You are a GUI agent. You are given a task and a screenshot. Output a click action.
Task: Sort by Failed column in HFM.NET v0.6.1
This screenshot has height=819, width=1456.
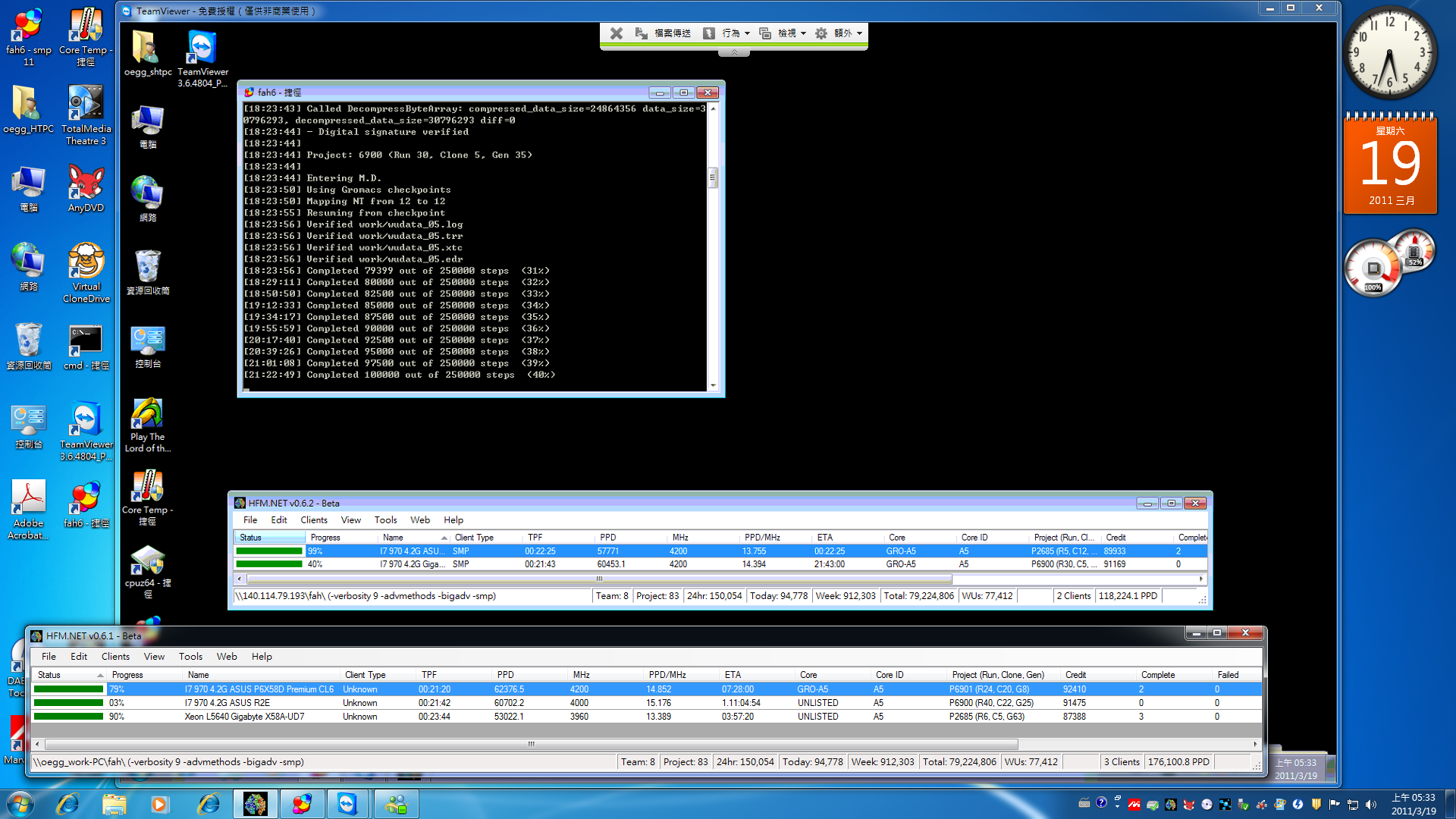(1236, 675)
